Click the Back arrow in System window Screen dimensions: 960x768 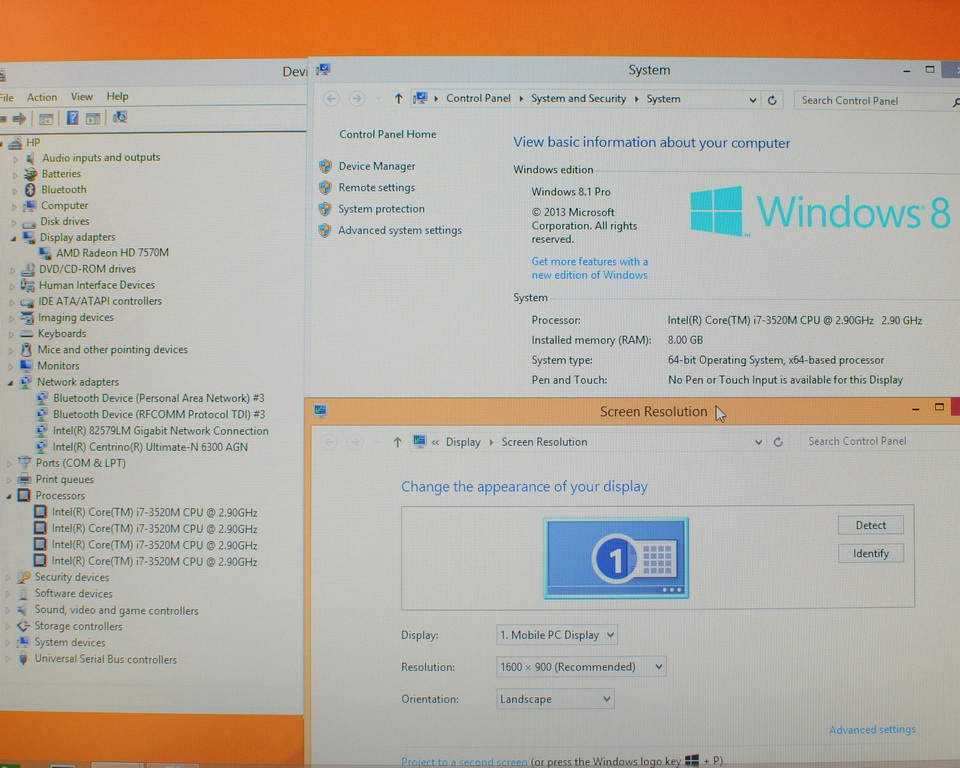coord(331,99)
